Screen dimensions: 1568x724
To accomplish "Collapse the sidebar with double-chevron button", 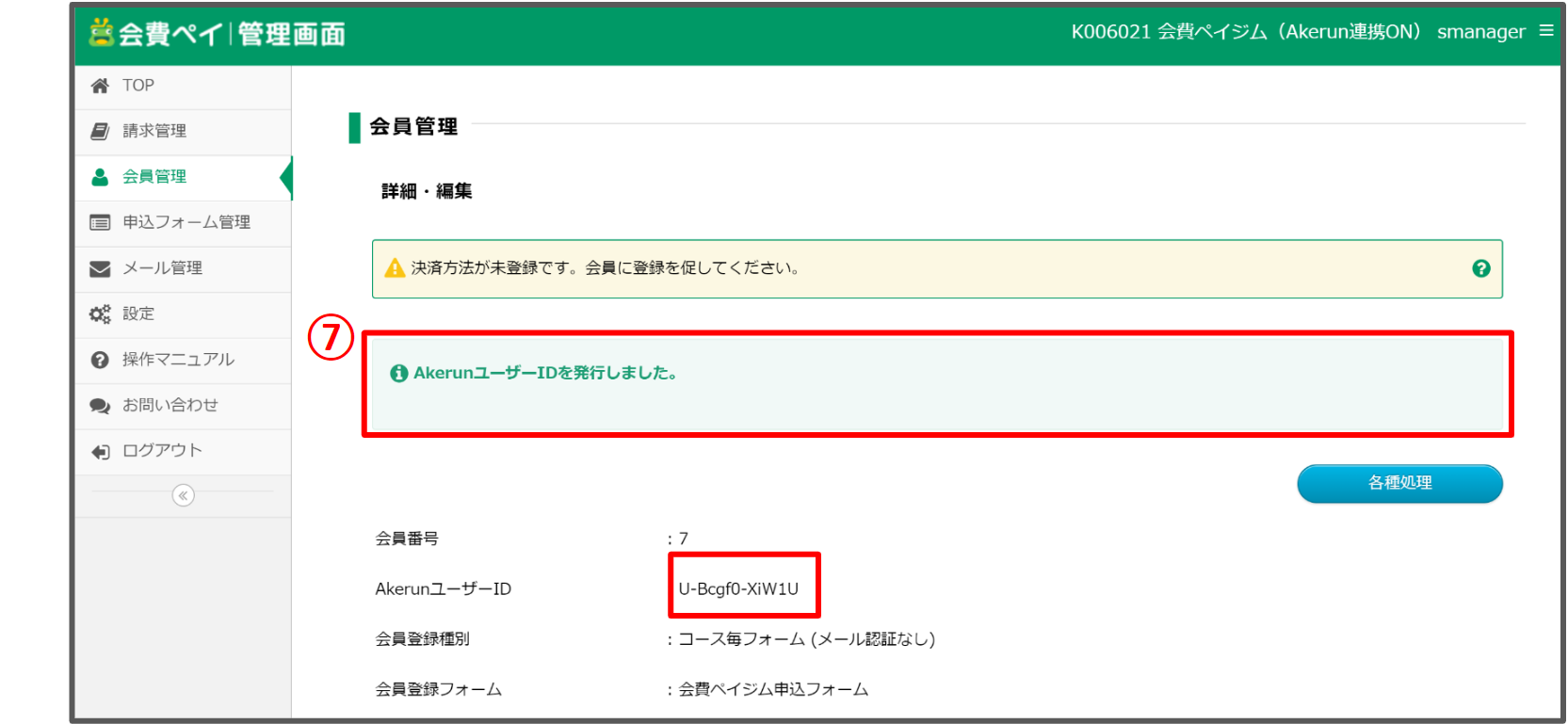I will 184,495.
